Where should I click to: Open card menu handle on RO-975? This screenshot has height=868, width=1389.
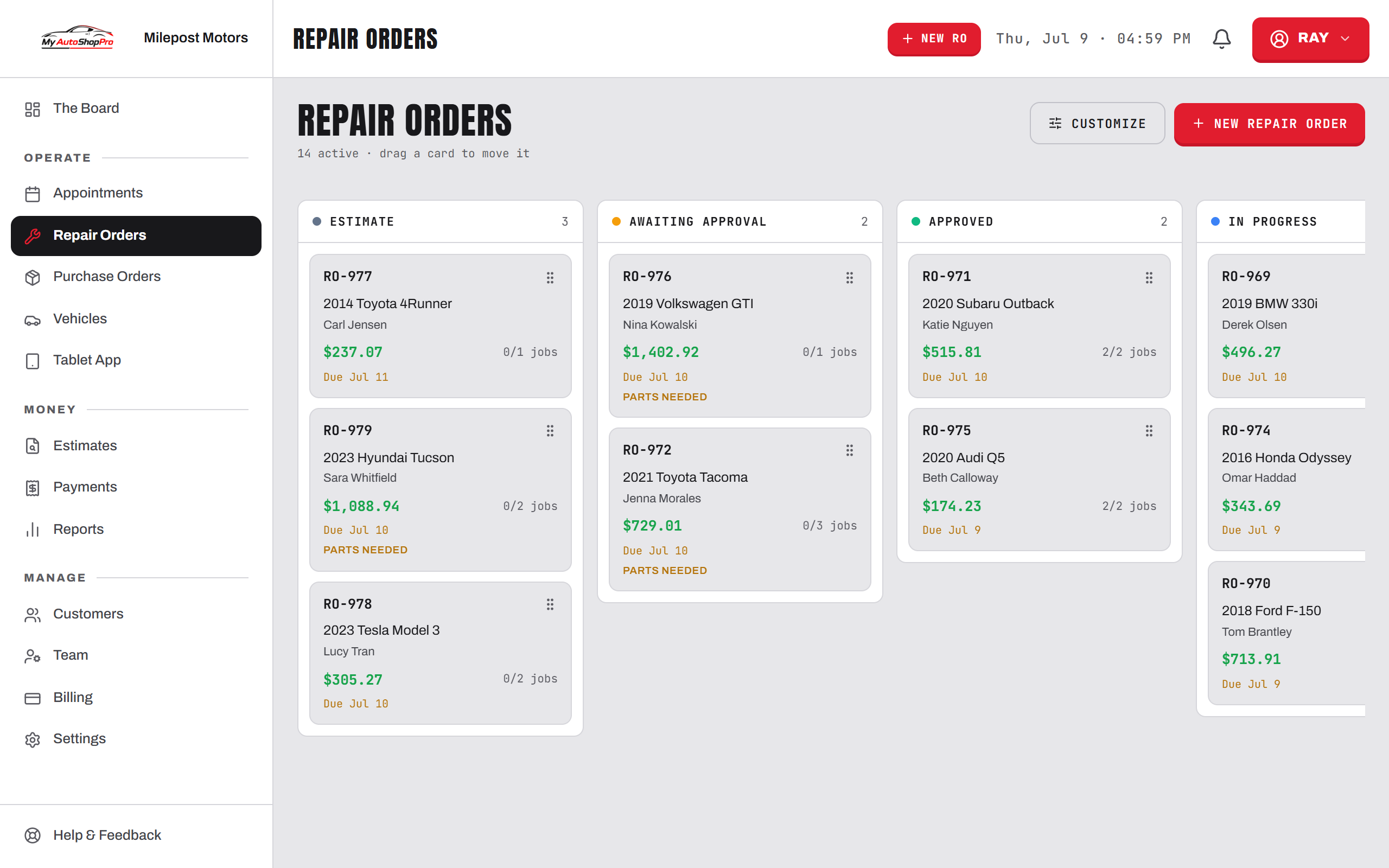point(1149,431)
